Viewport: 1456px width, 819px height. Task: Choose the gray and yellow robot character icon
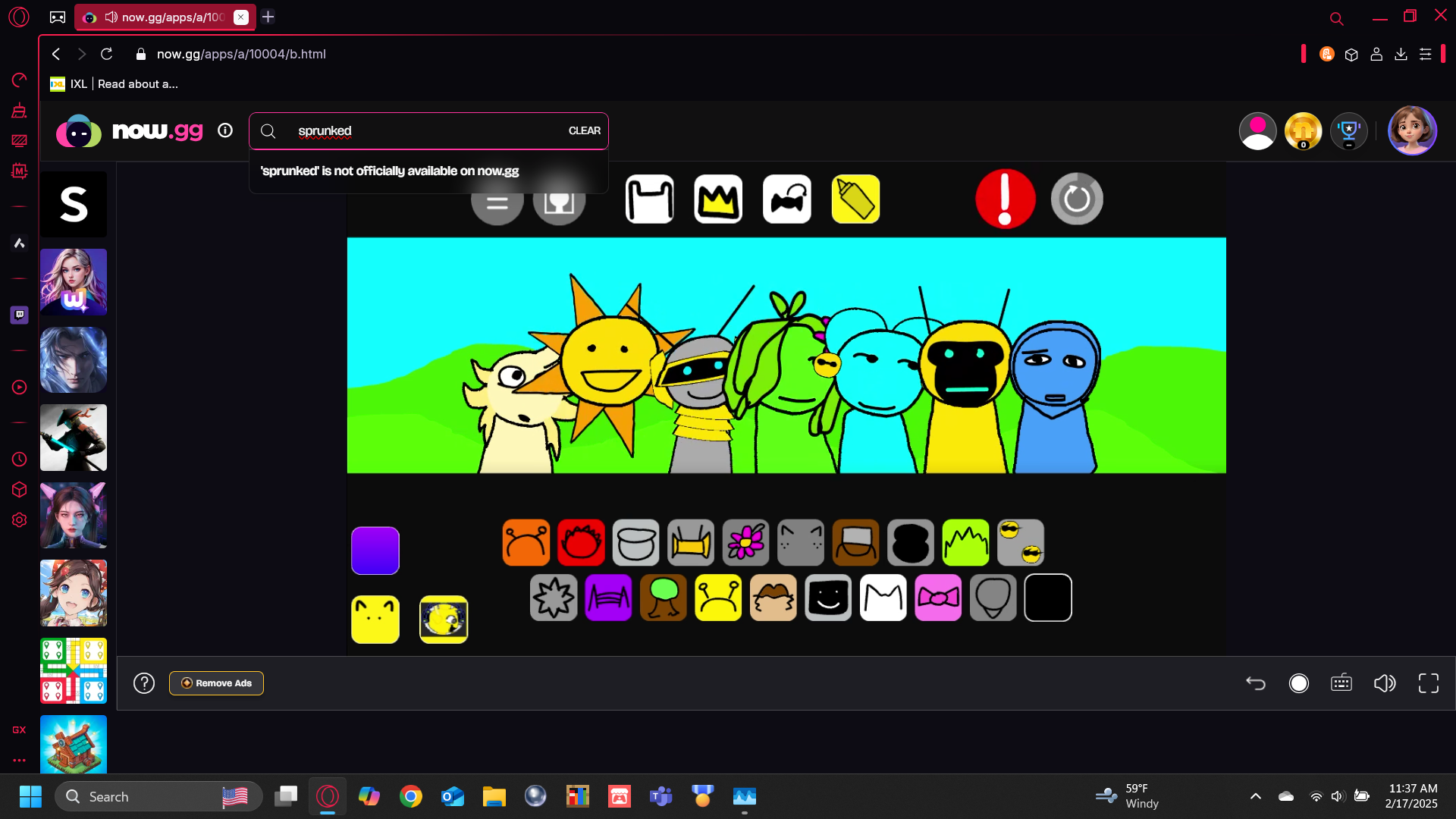pos(691,542)
